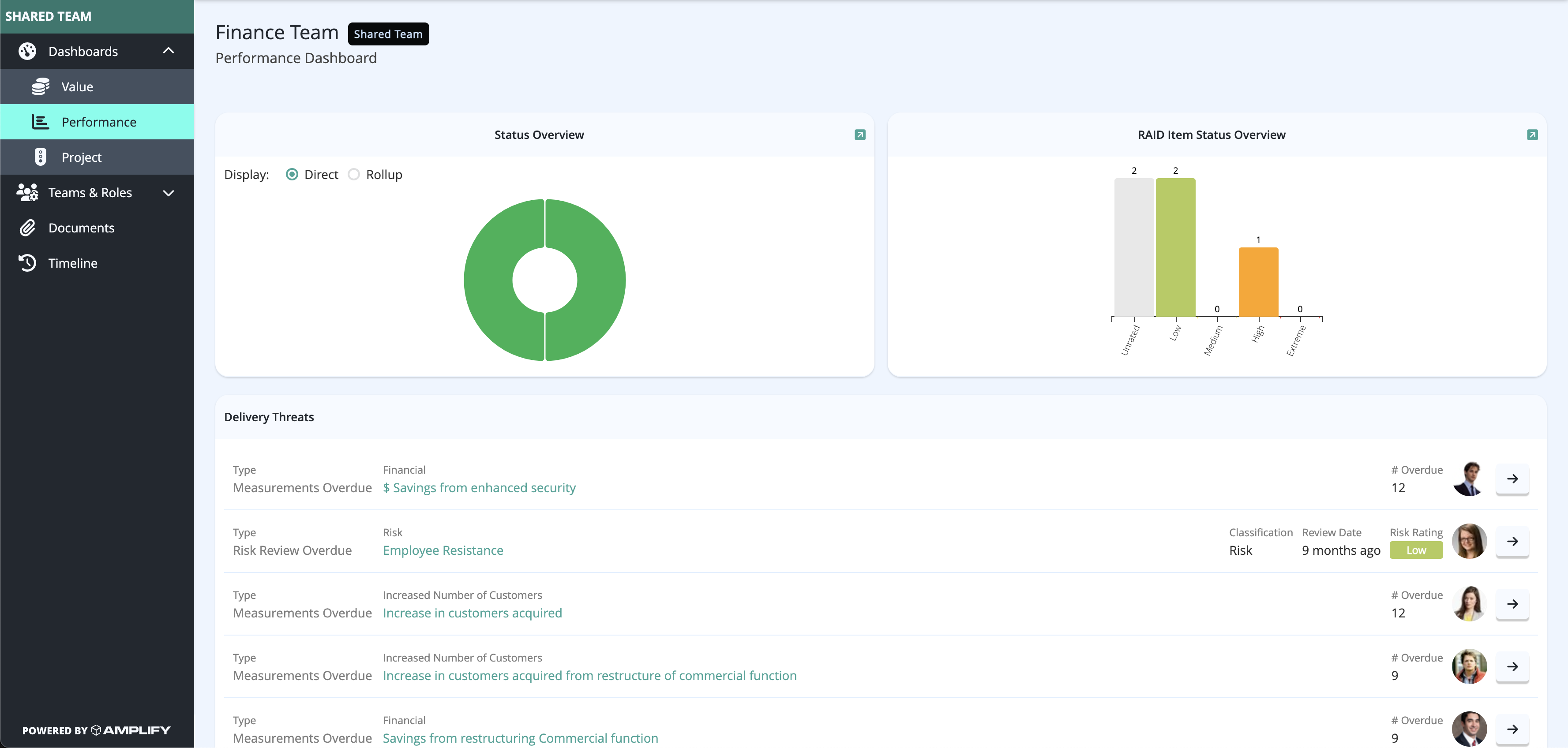Open the Project dashboard
The image size is (1568, 748).
[x=98, y=157]
